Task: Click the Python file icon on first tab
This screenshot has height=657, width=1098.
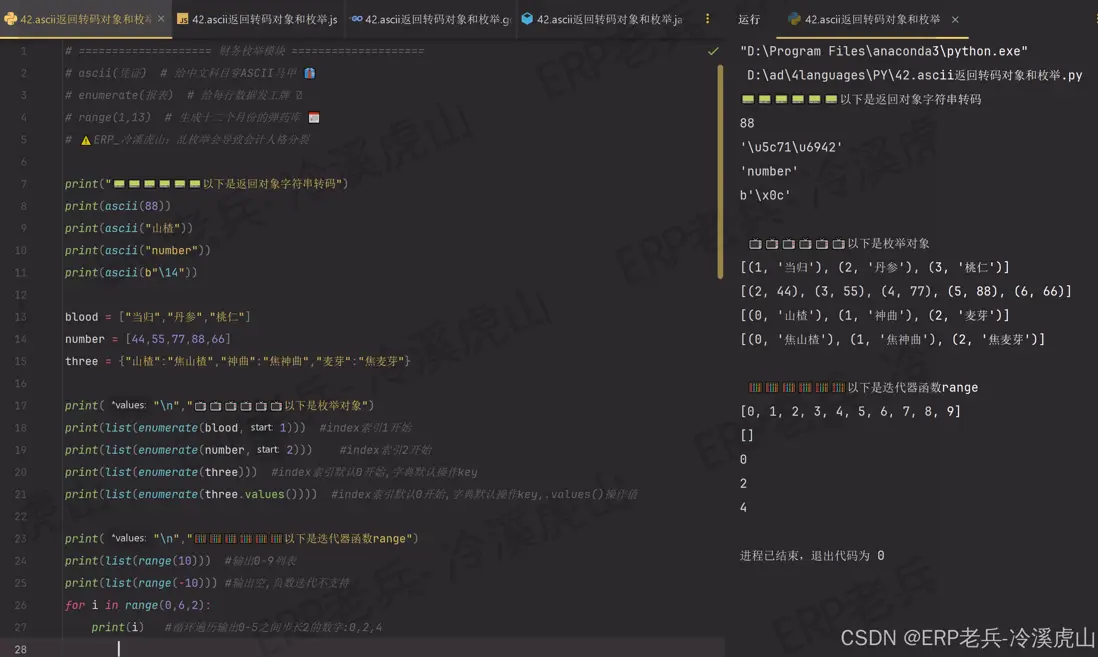Action: point(10,19)
